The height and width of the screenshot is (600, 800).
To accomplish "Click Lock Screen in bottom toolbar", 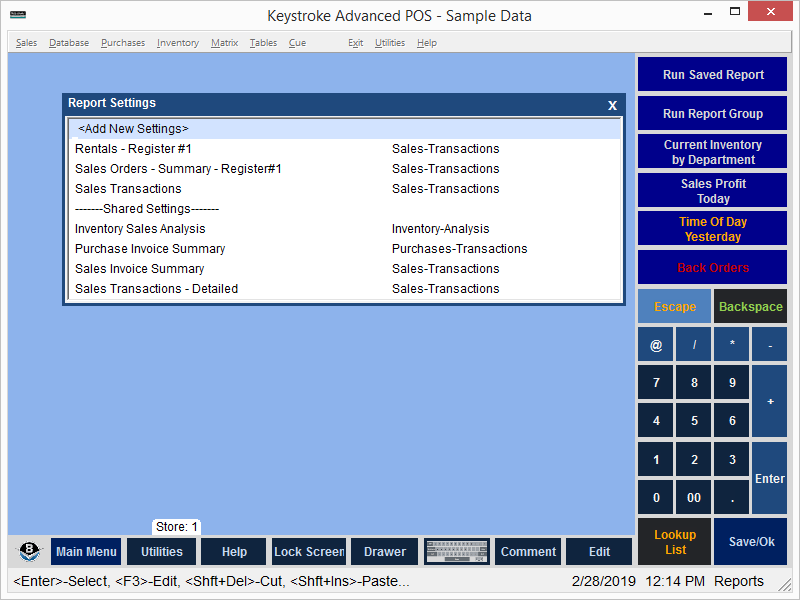I will pyautogui.click(x=309, y=552).
